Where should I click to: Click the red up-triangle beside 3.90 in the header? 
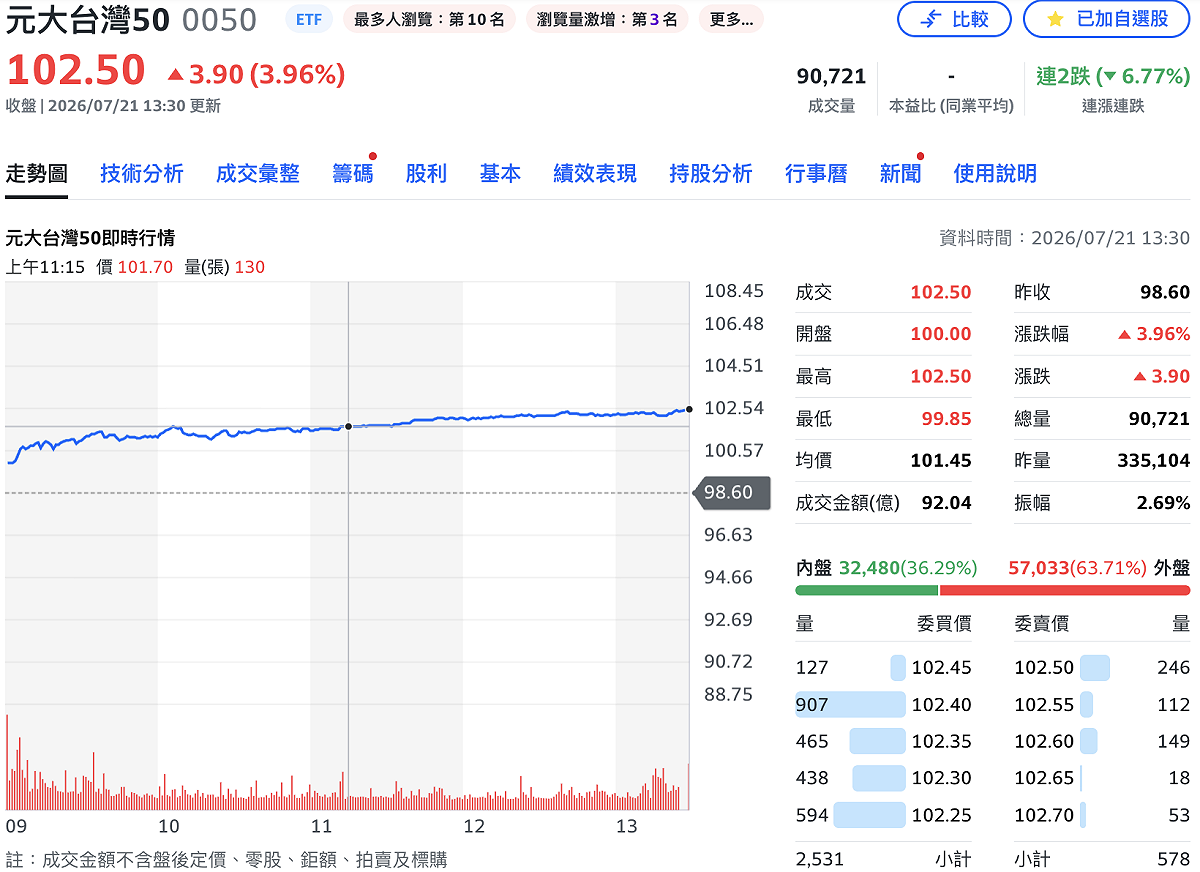click(x=176, y=74)
